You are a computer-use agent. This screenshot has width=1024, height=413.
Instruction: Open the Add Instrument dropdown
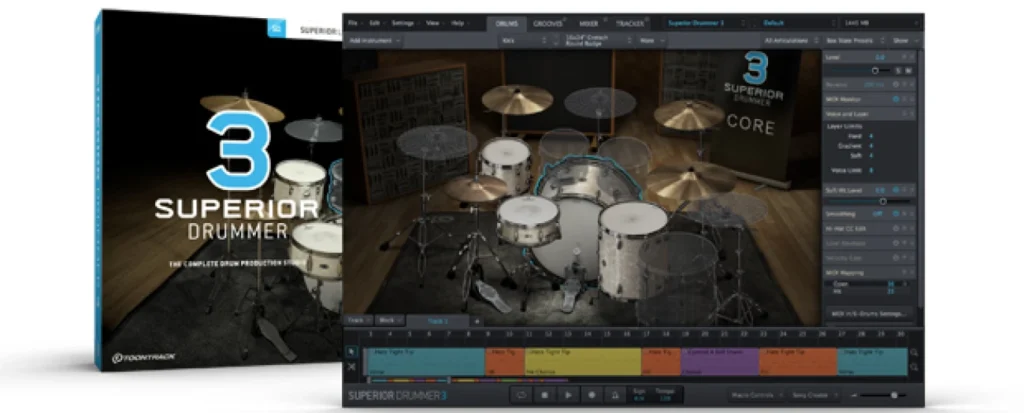coord(373,41)
